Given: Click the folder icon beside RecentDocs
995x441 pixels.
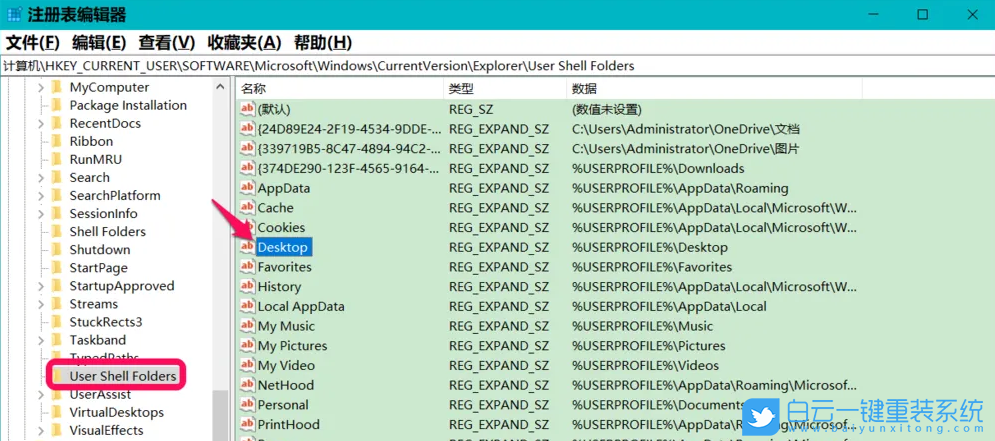Looking at the screenshot, I should click(x=57, y=124).
